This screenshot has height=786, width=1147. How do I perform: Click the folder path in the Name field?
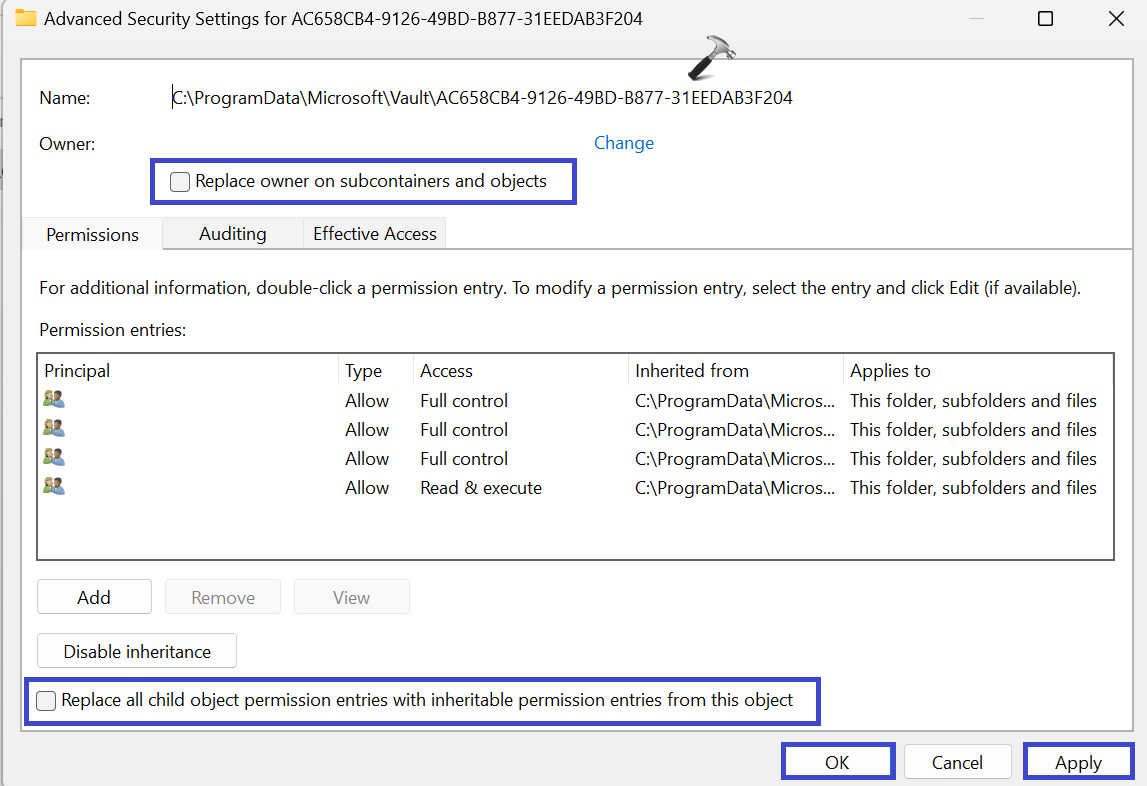click(x=482, y=98)
